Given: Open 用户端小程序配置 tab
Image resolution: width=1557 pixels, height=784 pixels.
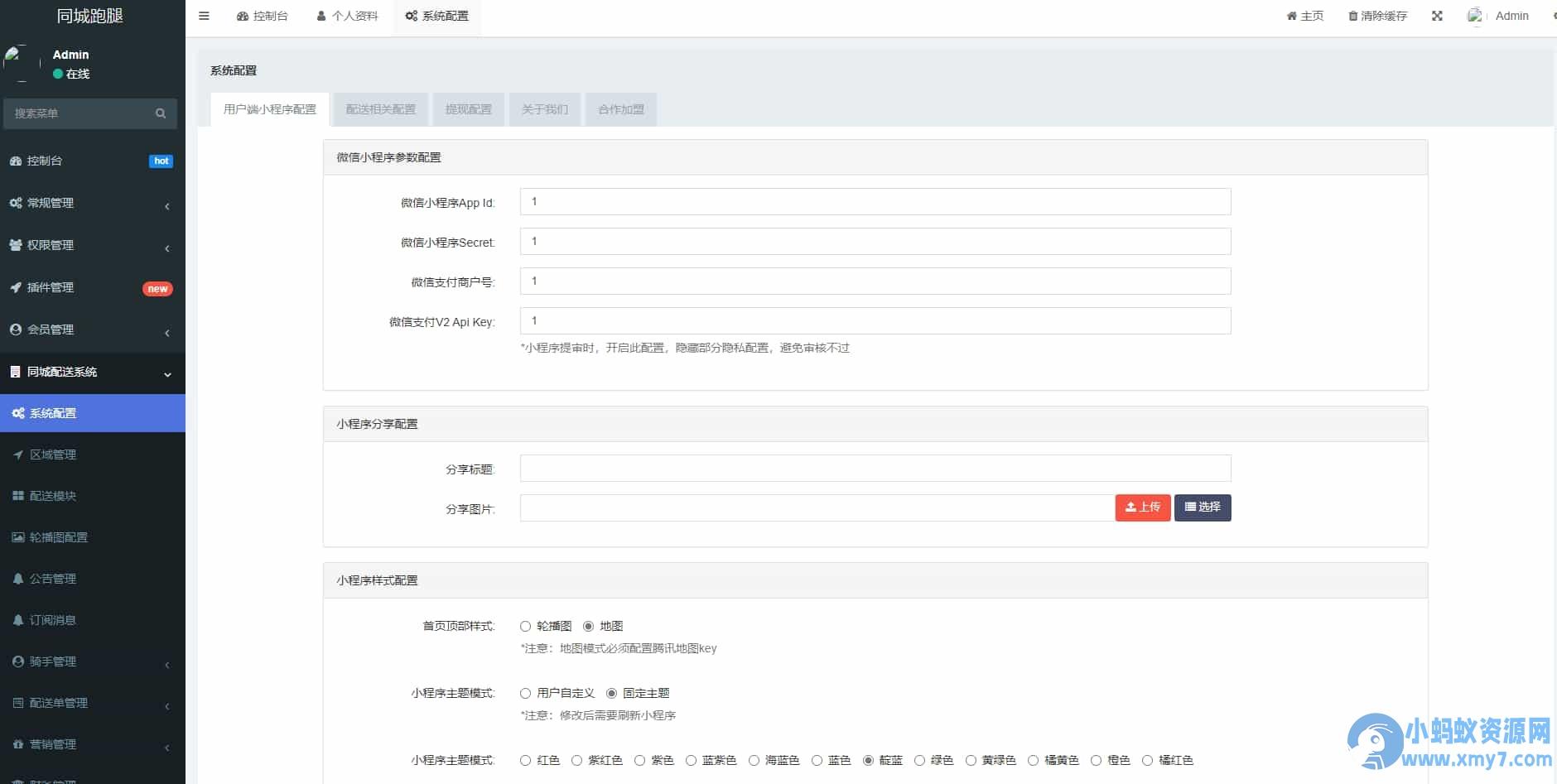Looking at the screenshot, I should click(270, 109).
